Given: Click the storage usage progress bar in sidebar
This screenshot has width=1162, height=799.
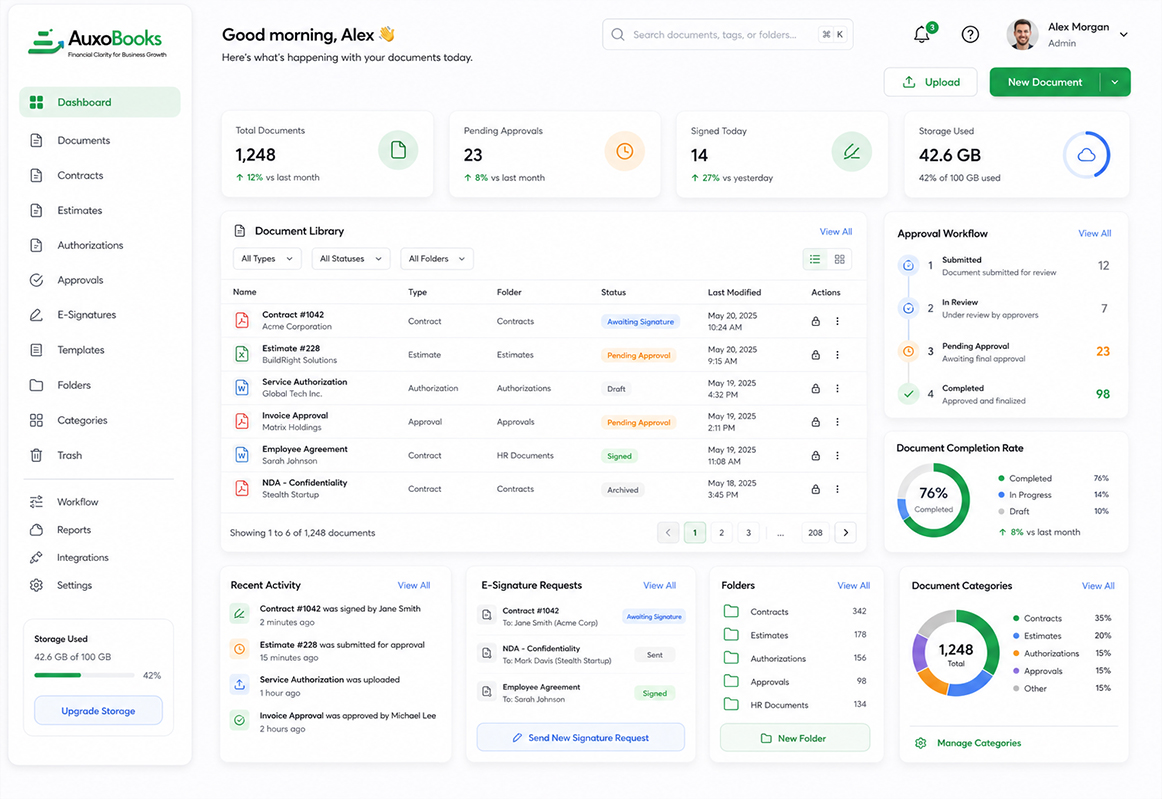Looking at the screenshot, I should coord(84,675).
